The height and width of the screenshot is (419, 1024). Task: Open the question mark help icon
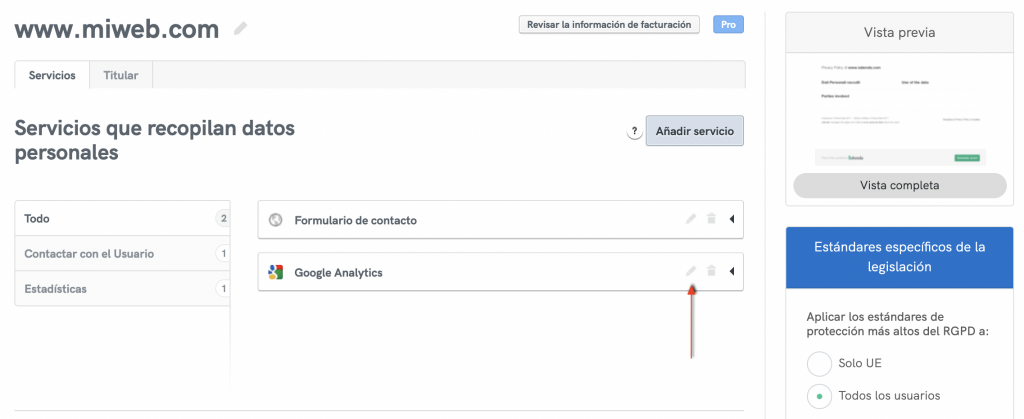(633, 132)
